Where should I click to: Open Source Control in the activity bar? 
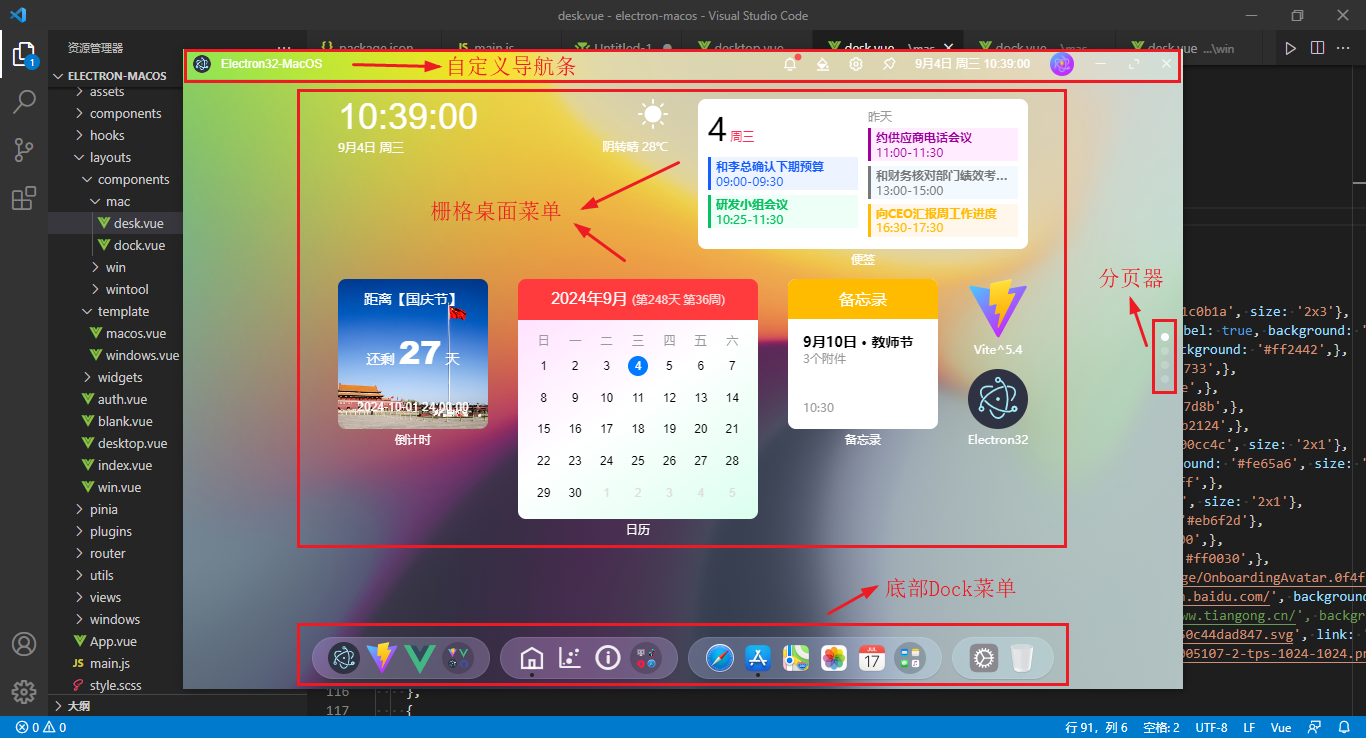pos(24,150)
